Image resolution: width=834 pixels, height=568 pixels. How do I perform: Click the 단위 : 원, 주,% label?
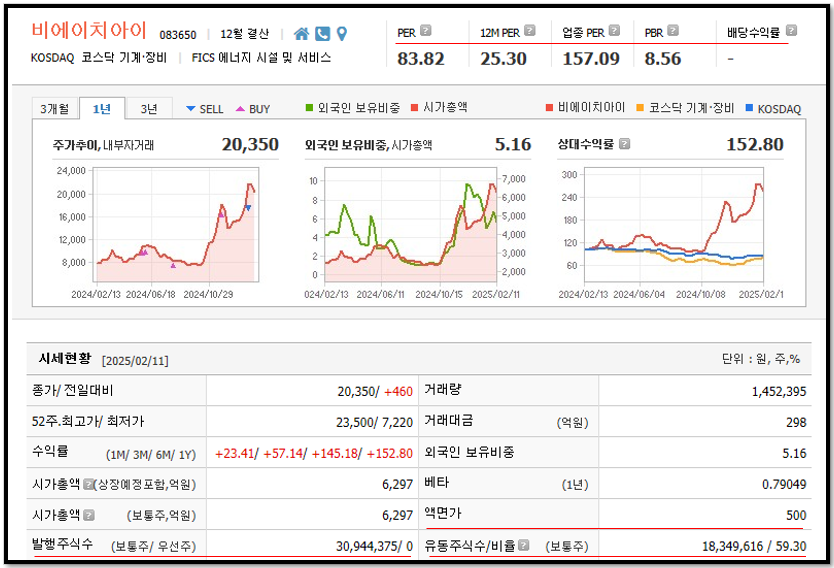point(761,359)
